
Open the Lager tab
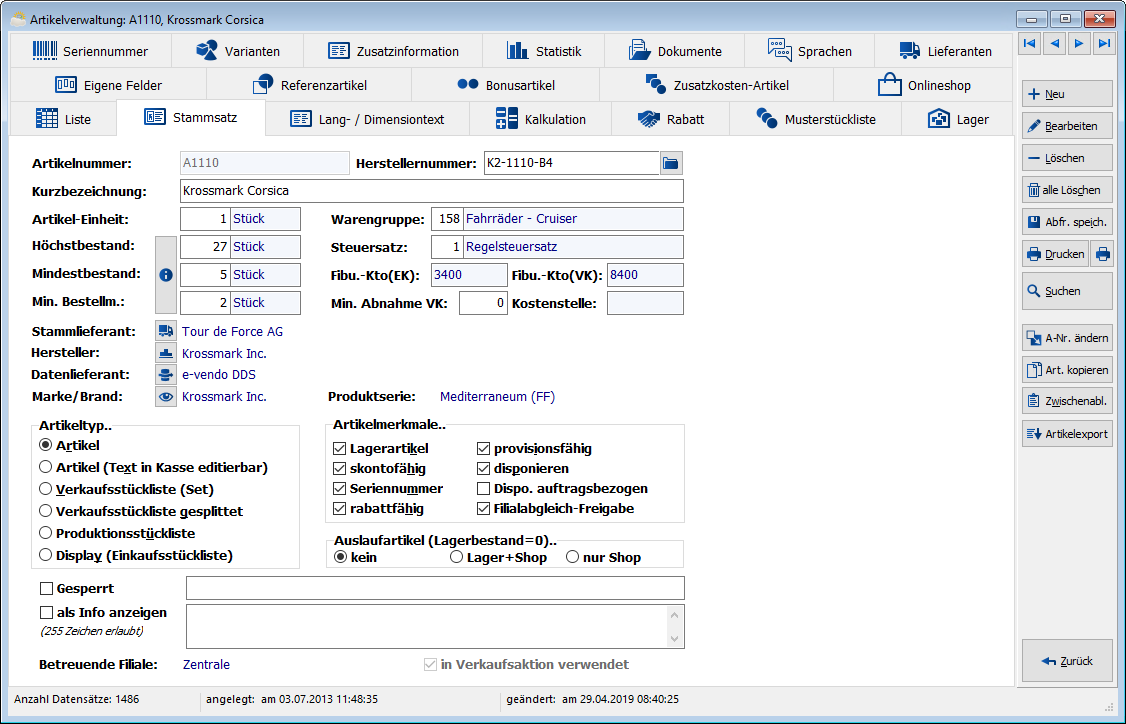click(957, 119)
